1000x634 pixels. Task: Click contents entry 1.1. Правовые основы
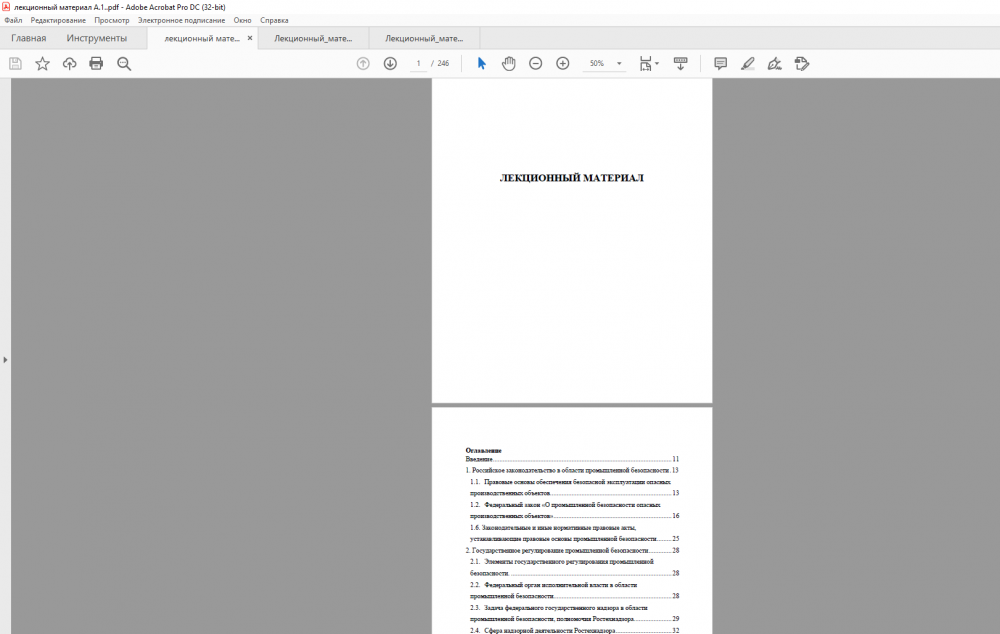tap(574, 487)
